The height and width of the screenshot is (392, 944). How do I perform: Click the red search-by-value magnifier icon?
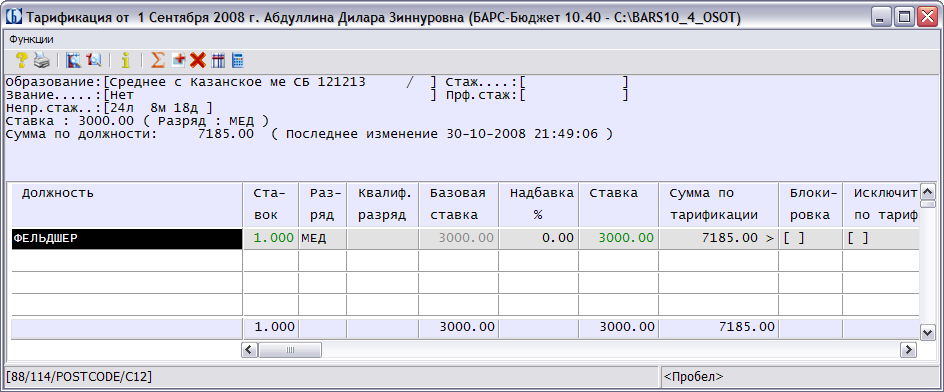tap(93, 60)
